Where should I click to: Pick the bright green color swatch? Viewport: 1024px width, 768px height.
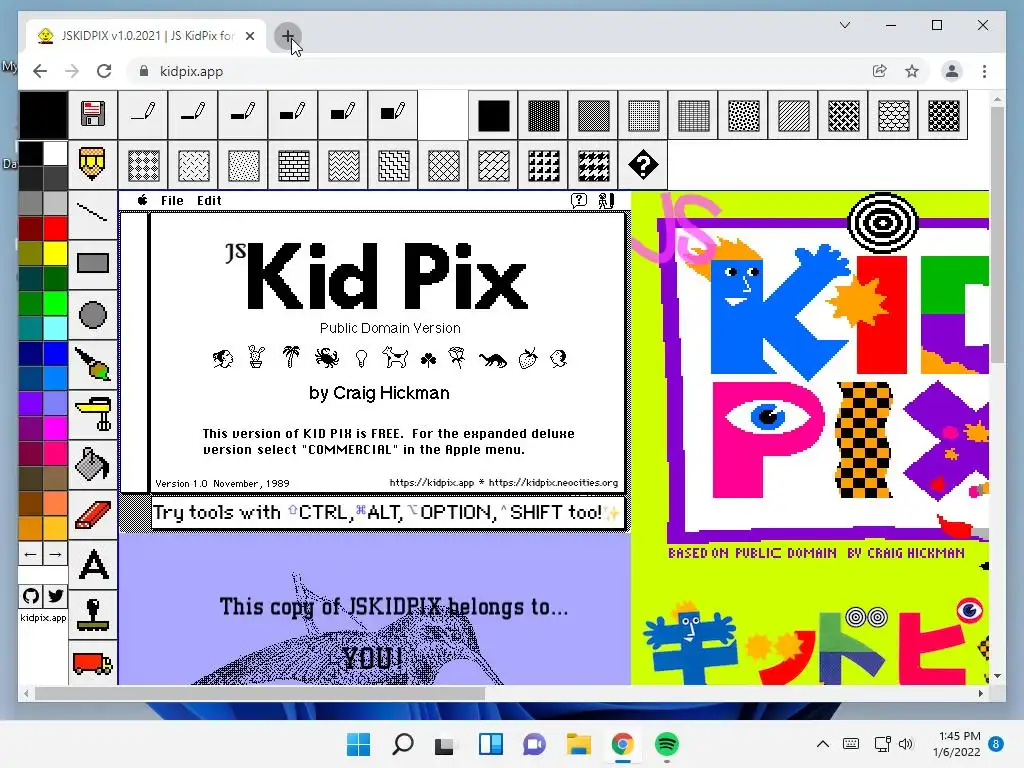(56, 303)
